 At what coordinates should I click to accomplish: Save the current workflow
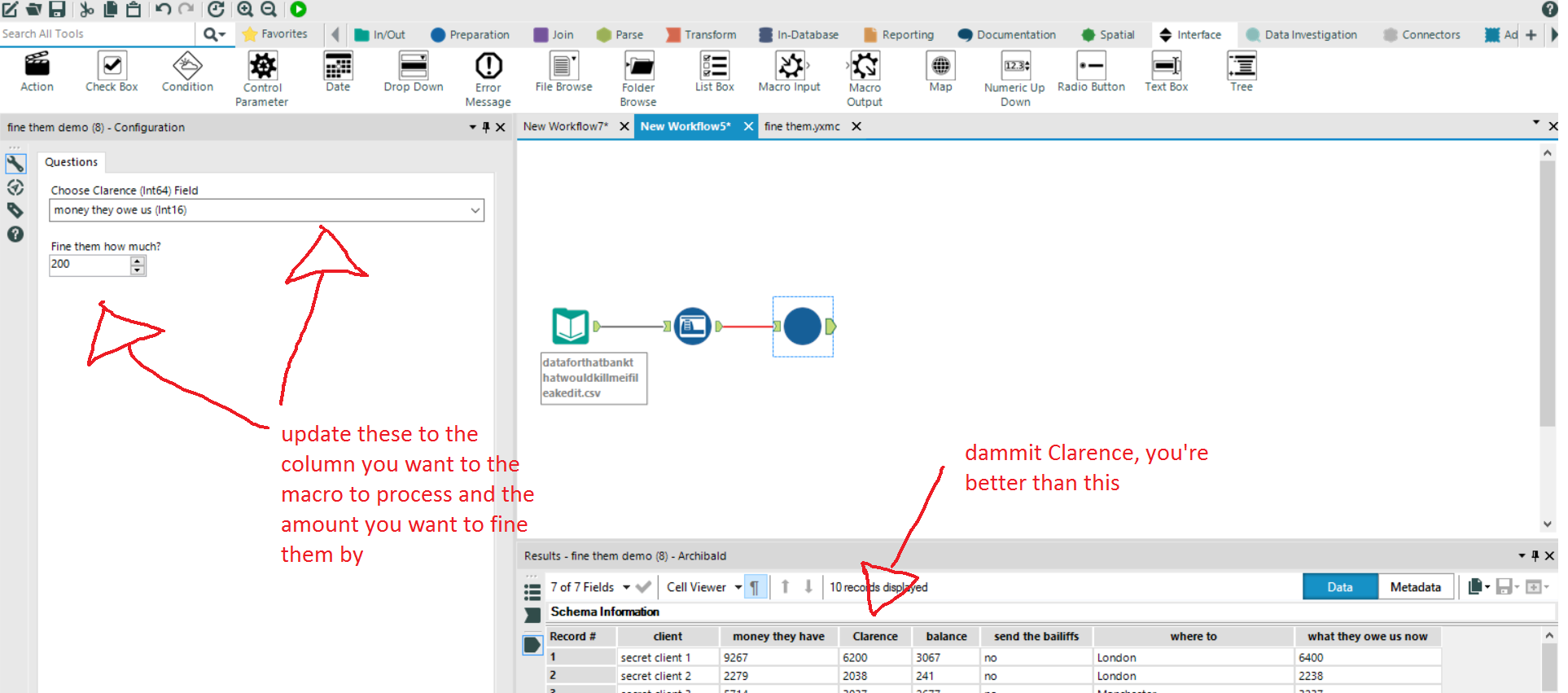click(57, 10)
